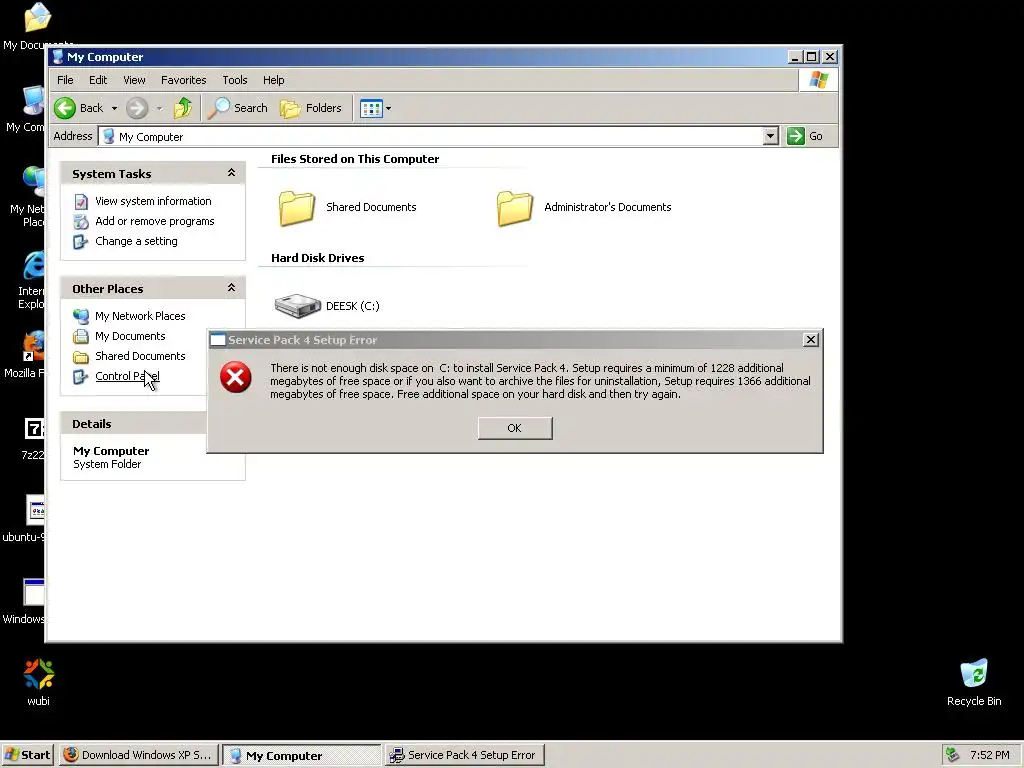Click the system tray network icon
The image size is (1024, 768).
953,755
